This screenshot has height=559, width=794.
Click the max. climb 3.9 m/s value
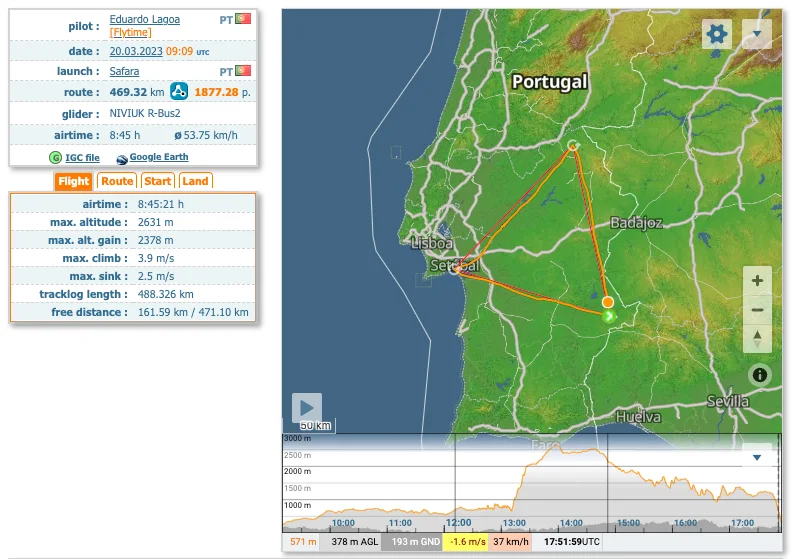[156, 258]
